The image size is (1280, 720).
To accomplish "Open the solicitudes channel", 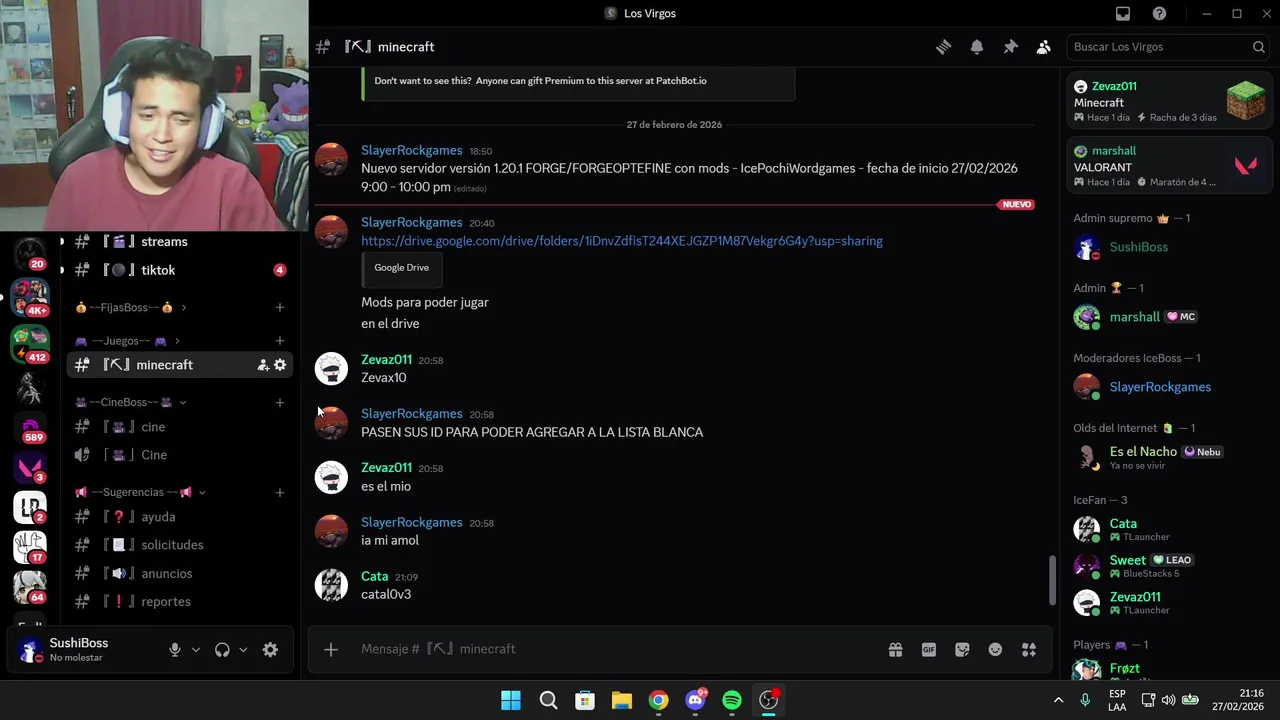I will point(178,545).
